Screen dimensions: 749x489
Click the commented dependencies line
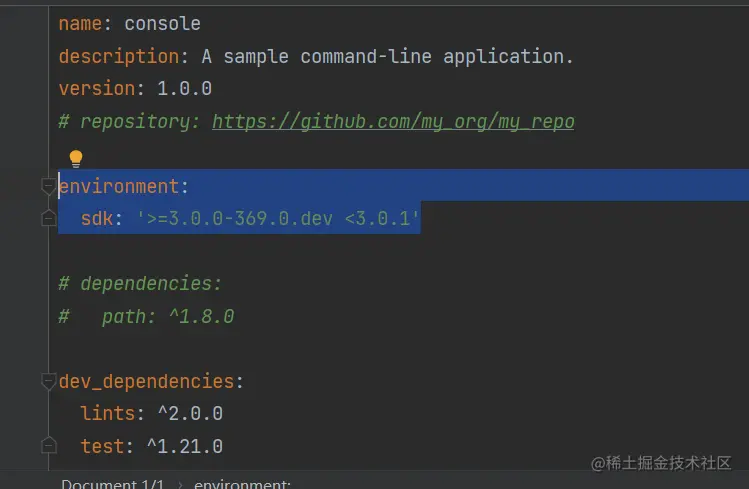click(x=140, y=283)
